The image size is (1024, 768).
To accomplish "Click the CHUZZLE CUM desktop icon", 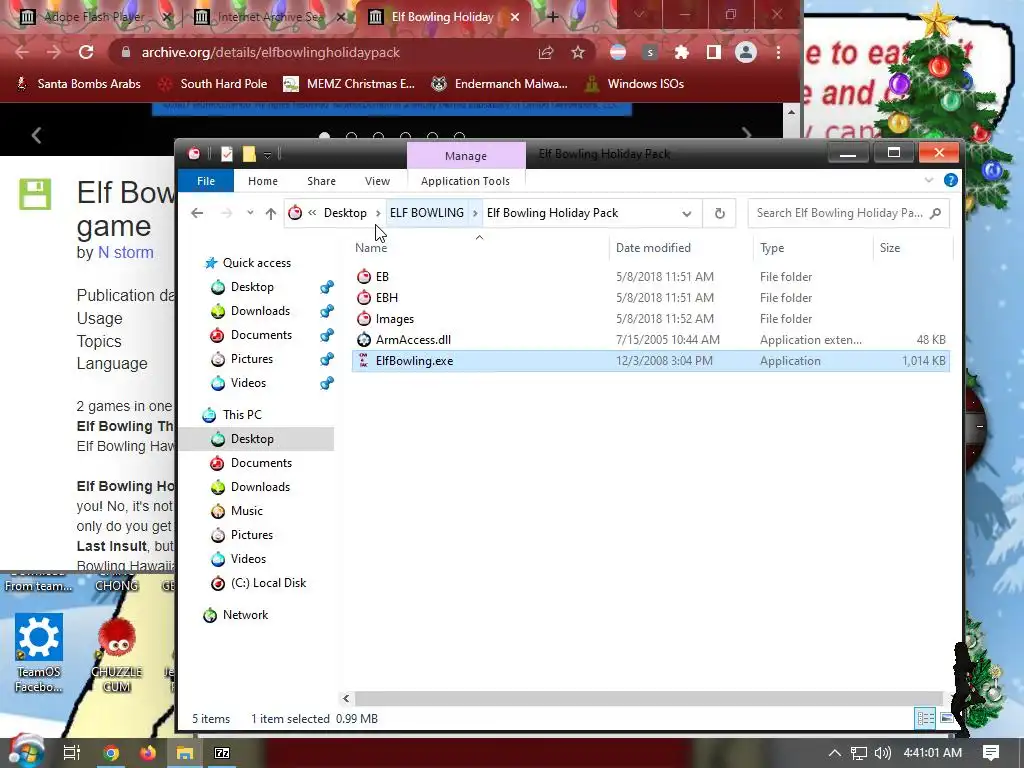I will click(116, 654).
